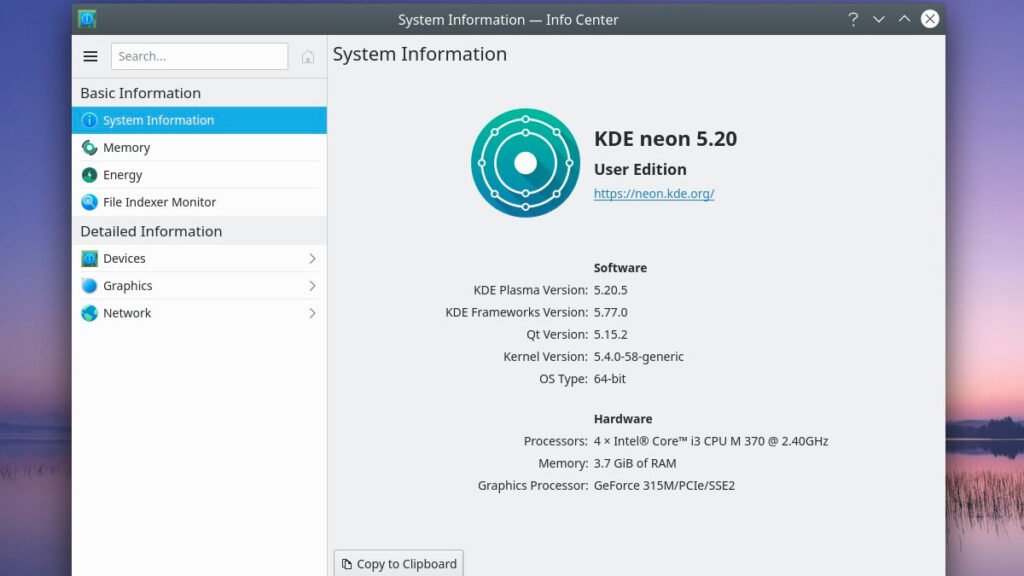Click the Devices icon in sidebar
Viewport: 1024px width, 576px height.
click(x=89, y=259)
